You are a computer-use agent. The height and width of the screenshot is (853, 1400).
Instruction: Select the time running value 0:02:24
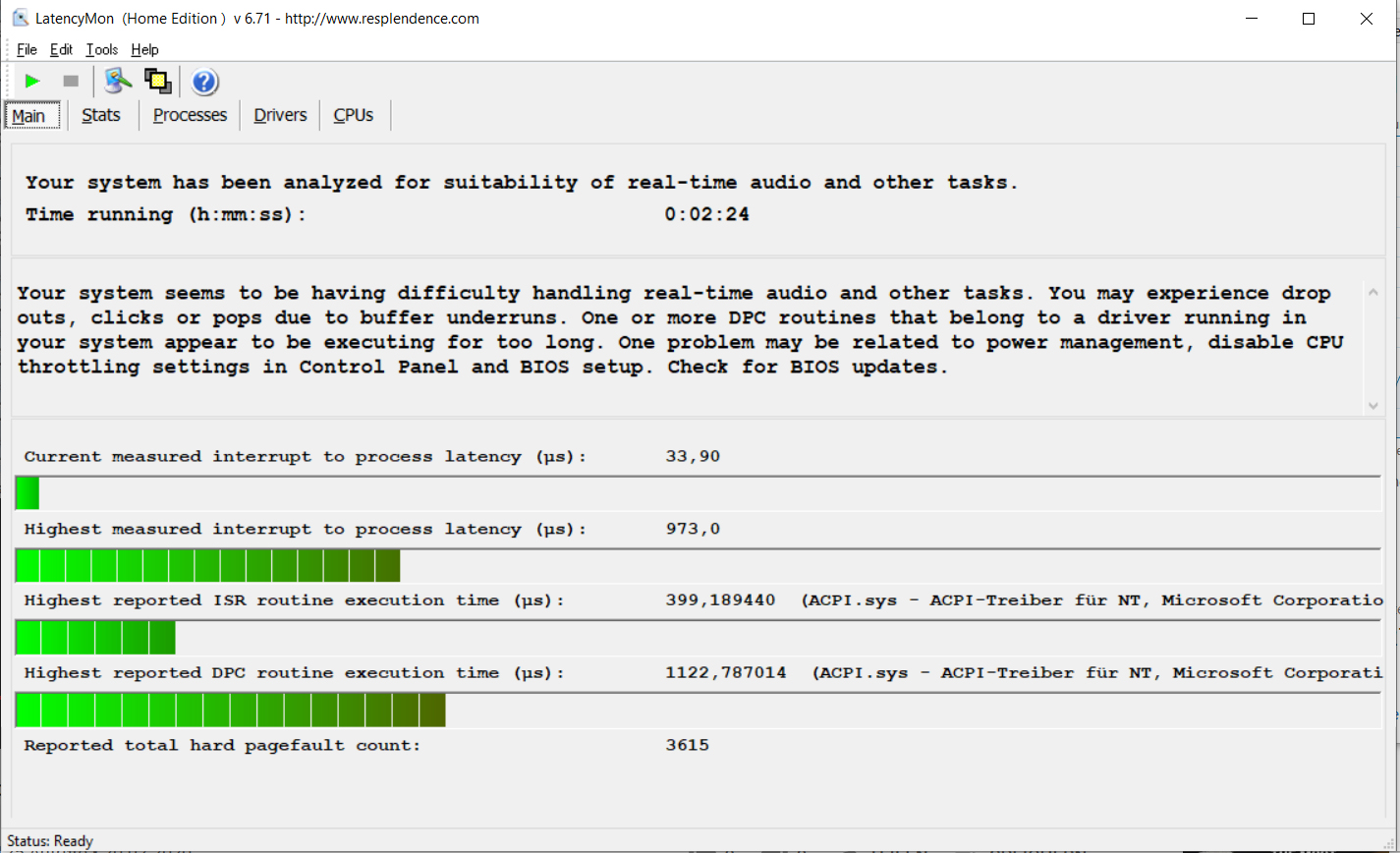click(707, 214)
